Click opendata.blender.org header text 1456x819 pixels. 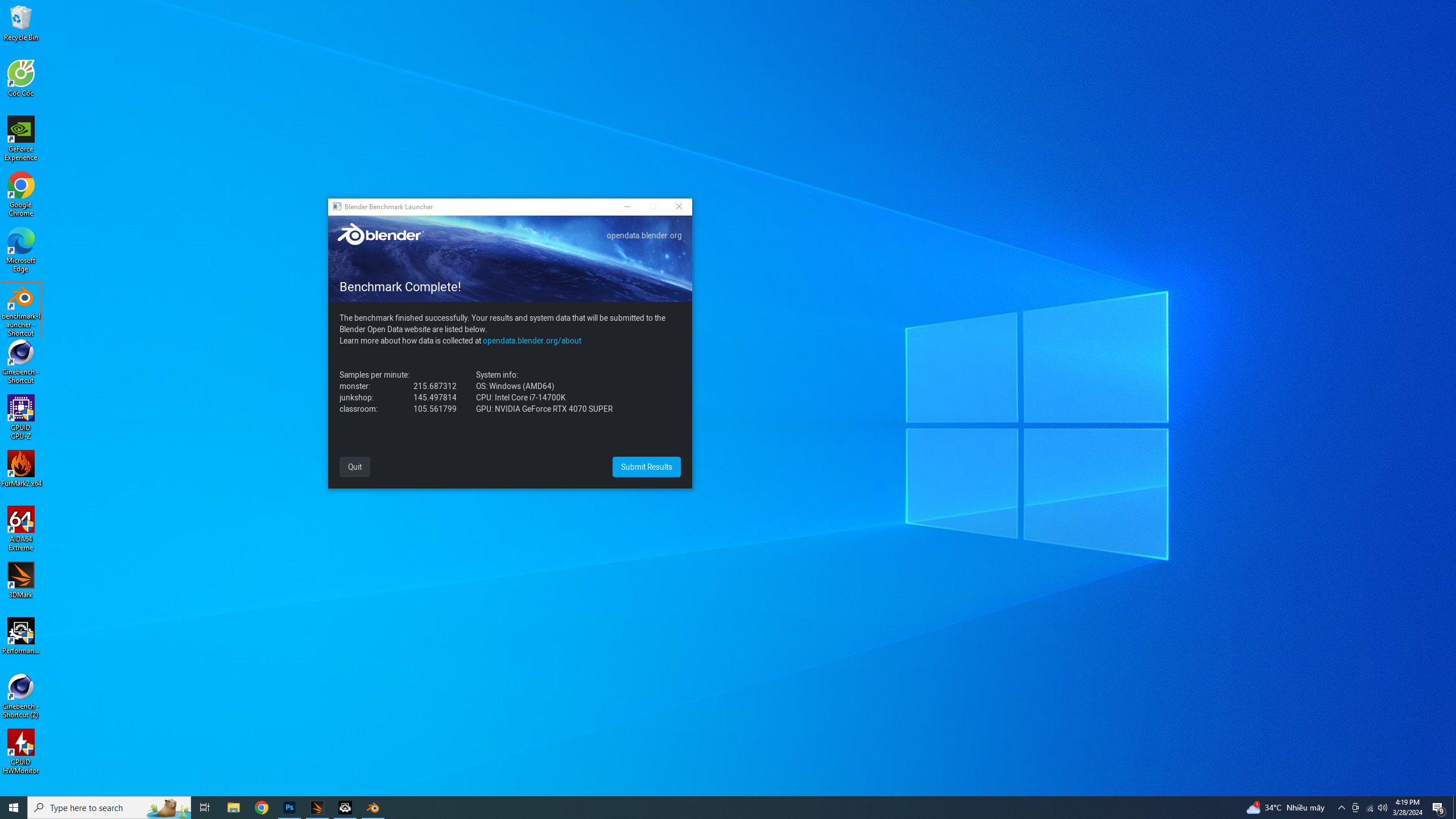click(644, 235)
